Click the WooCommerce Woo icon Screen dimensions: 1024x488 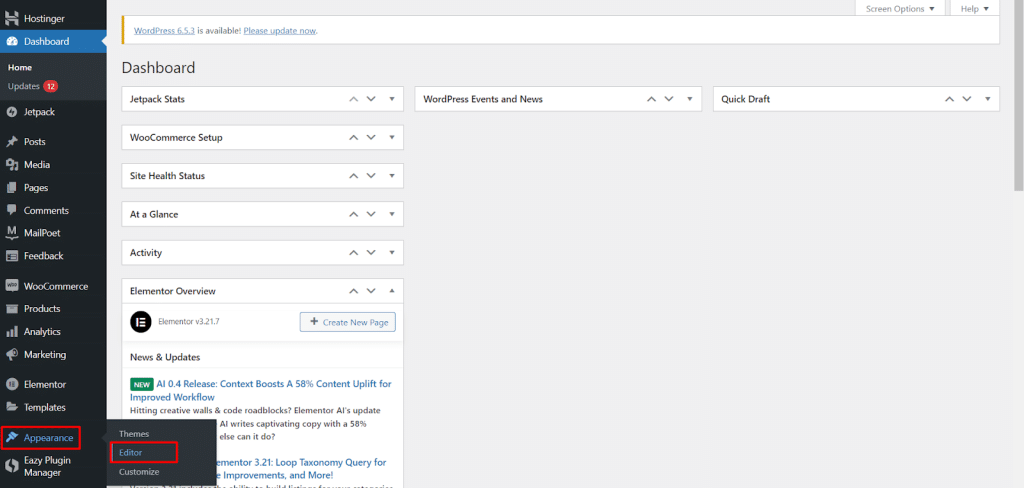coord(12,286)
